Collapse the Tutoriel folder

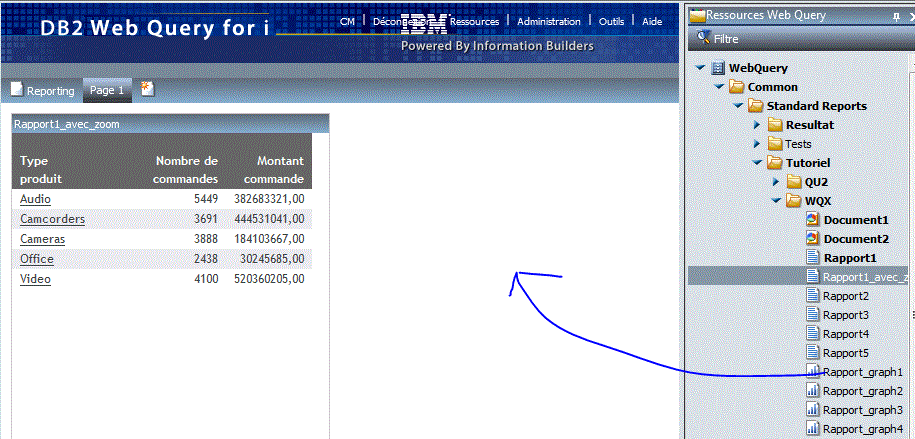click(x=757, y=163)
